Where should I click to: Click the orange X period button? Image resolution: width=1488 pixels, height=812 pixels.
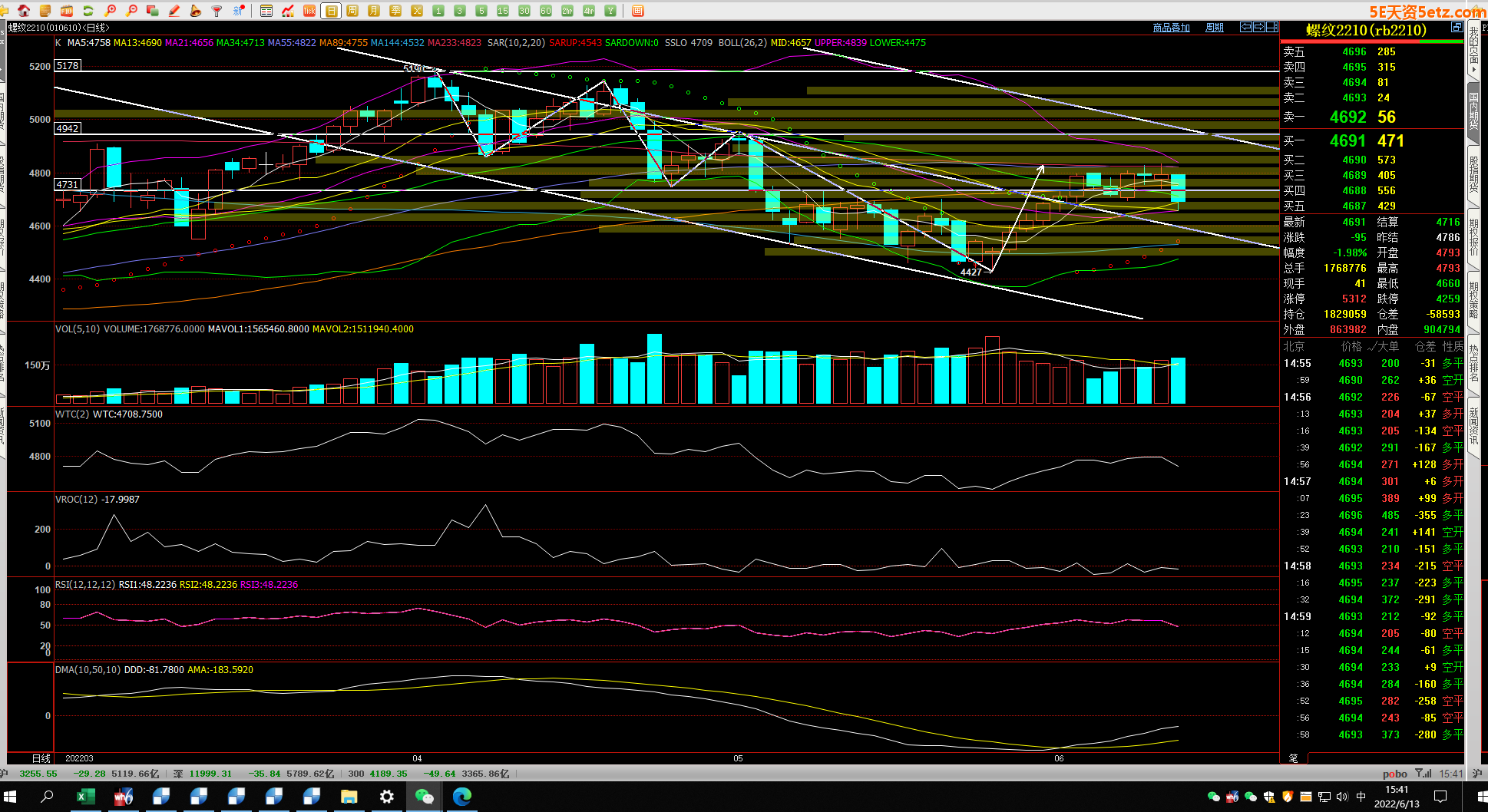417,11
